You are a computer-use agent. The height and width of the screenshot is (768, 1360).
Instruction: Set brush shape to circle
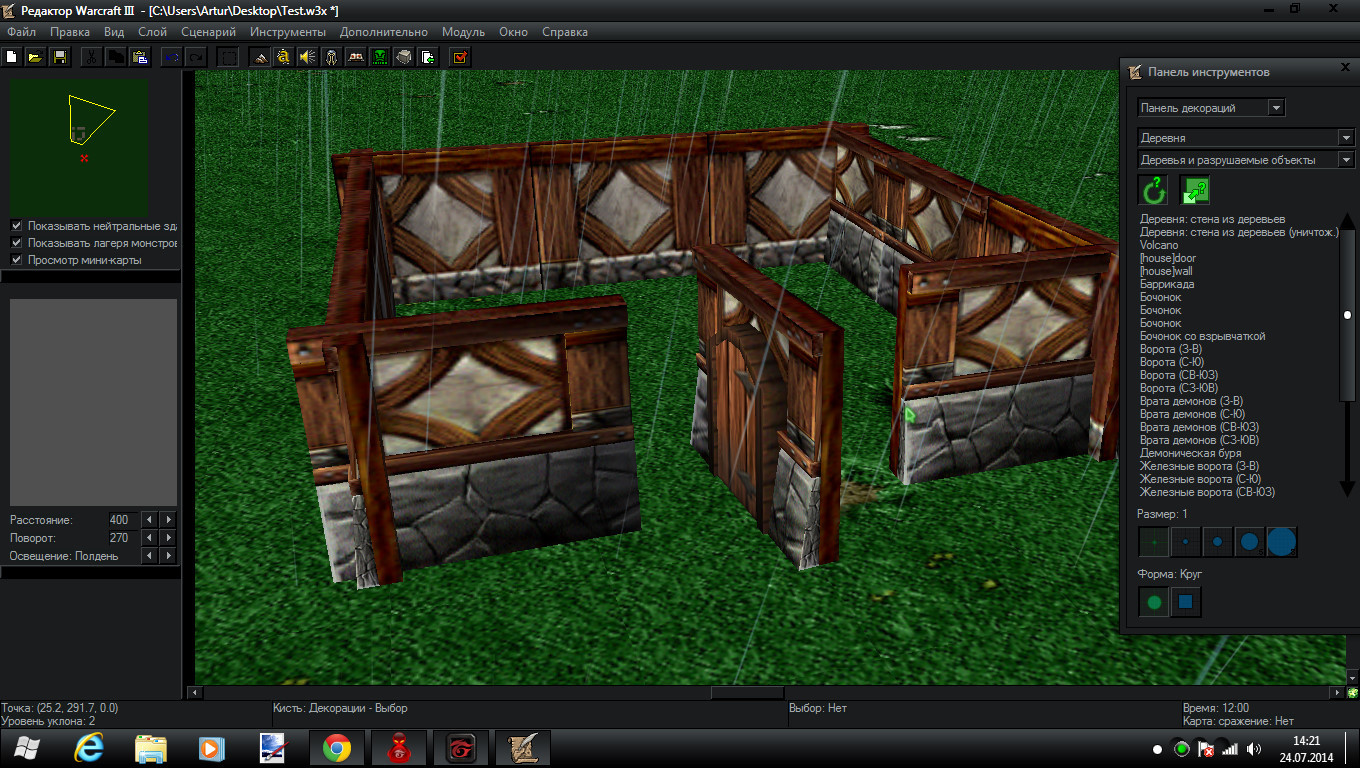click(1153, 602)
